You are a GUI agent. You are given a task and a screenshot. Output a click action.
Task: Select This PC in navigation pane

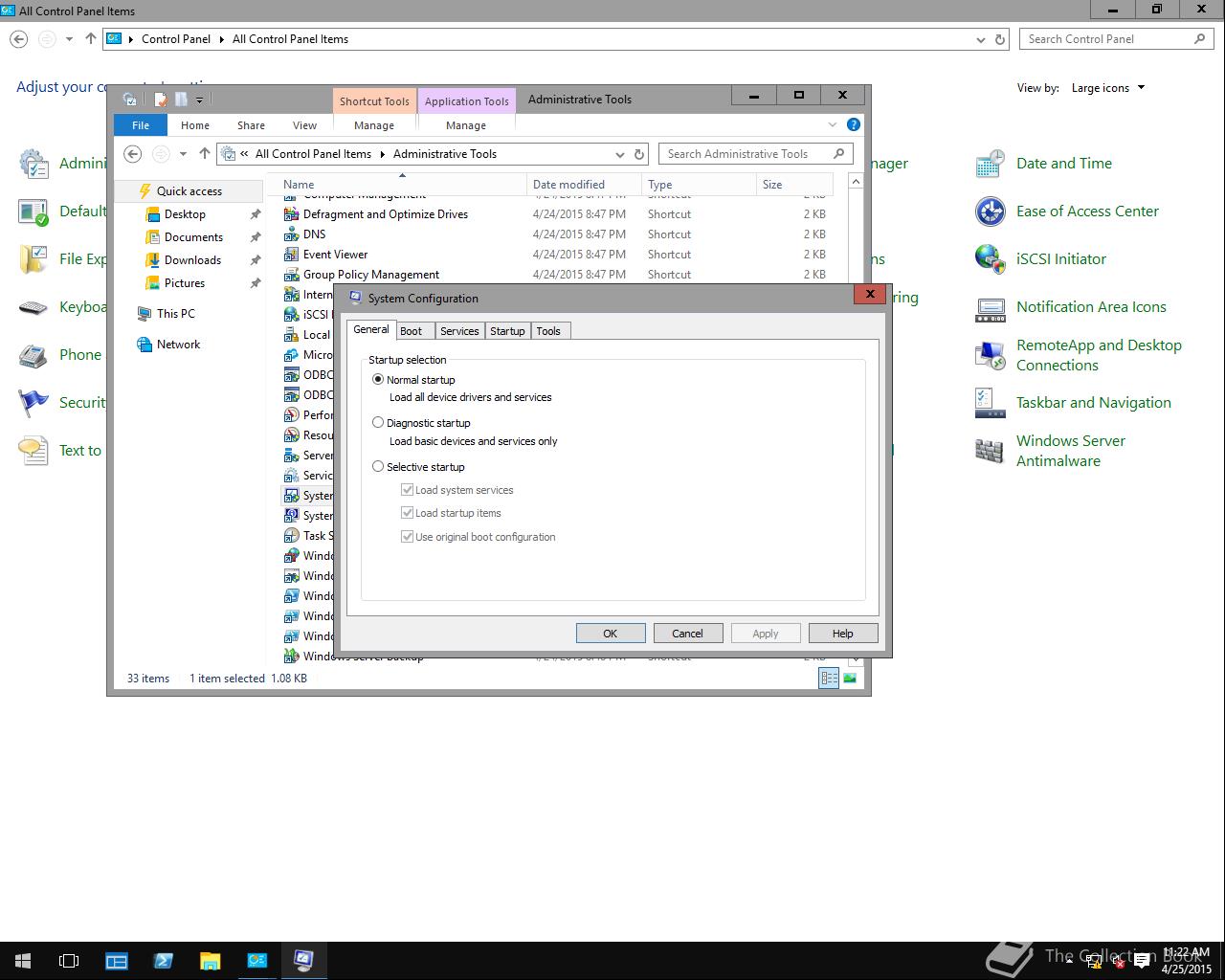point(175,314)
